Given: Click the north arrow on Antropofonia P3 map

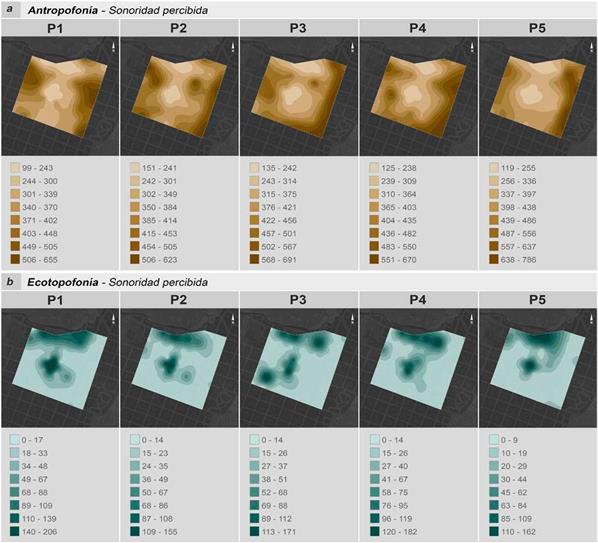Looking at the screenshot, I should [353, 47].
